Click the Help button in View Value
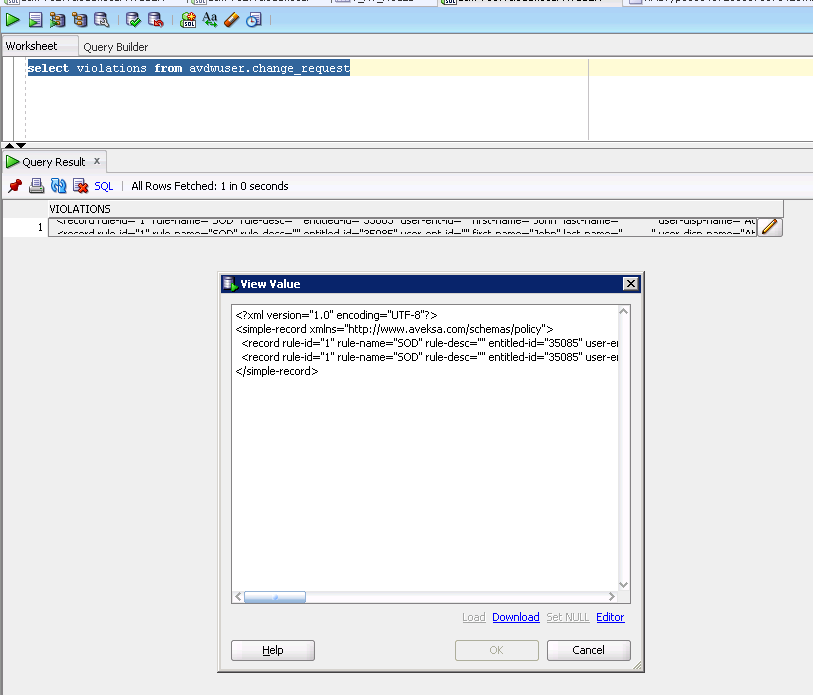 tap(273, 650)
